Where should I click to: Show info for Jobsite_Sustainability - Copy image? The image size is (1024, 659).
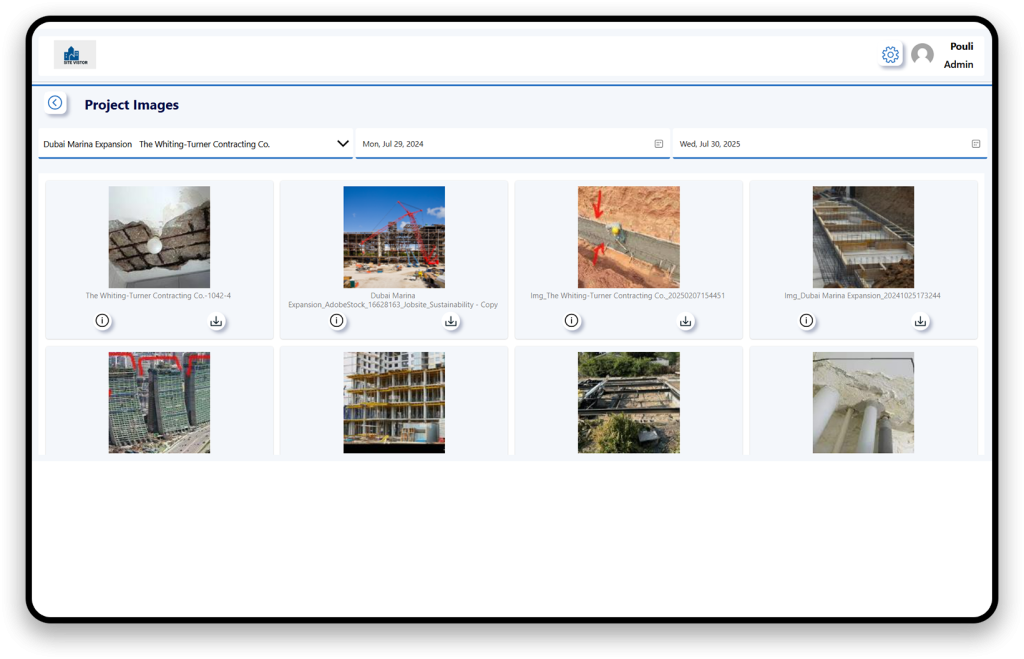[337, 321]
